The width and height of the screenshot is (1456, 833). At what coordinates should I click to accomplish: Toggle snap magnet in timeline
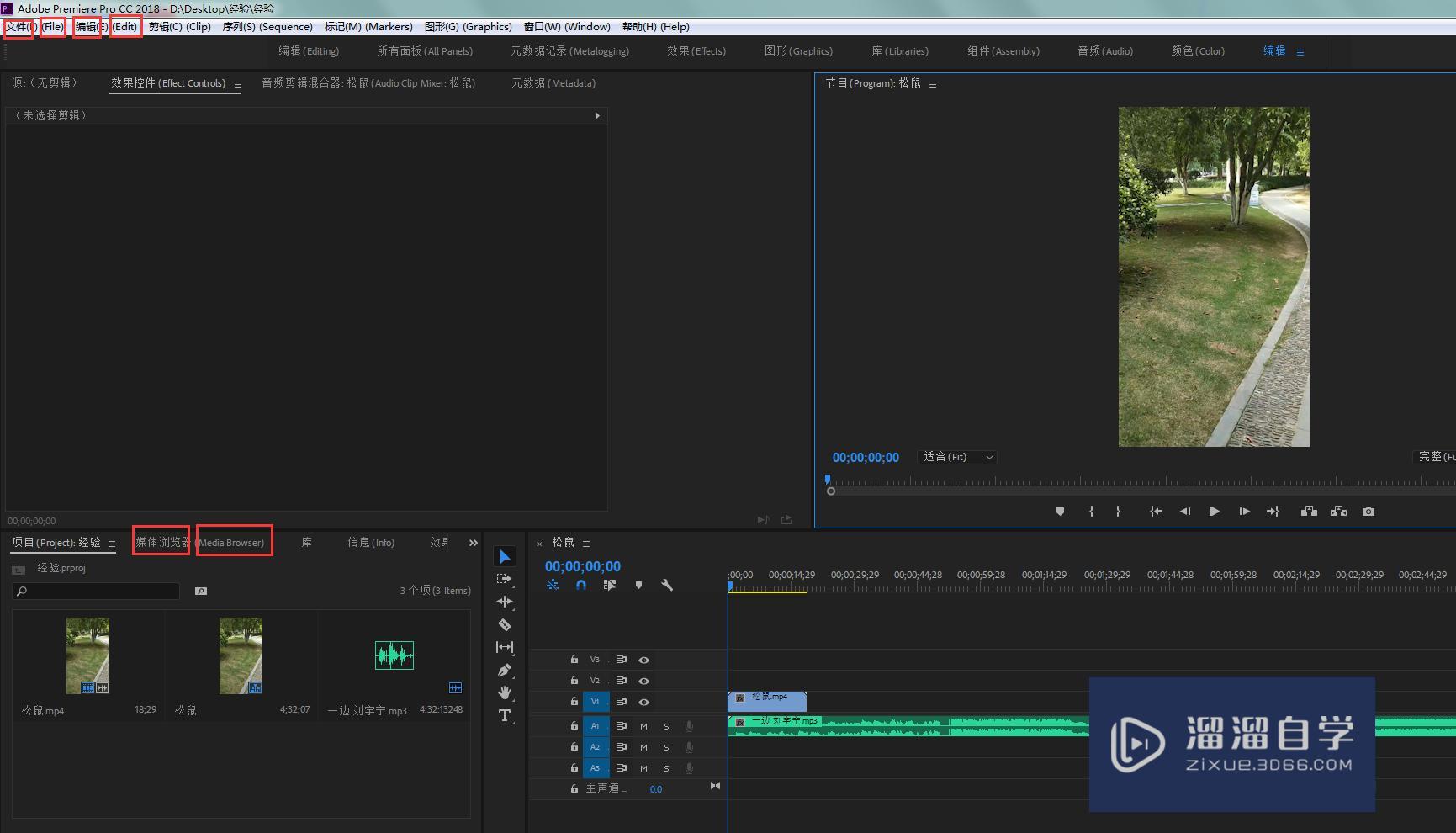[x=581, y=585]
